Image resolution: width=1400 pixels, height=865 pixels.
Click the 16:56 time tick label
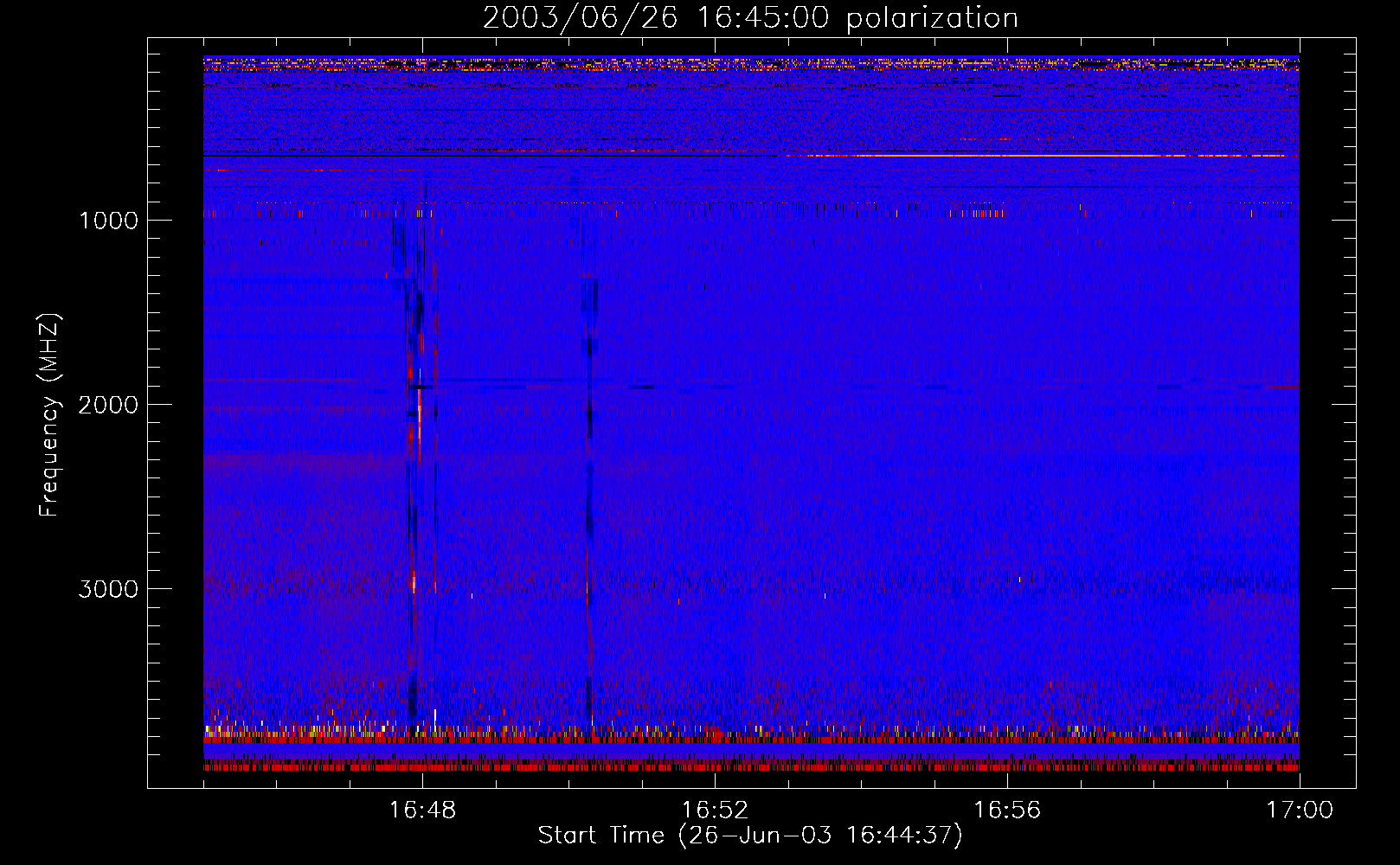point(1007,811)
